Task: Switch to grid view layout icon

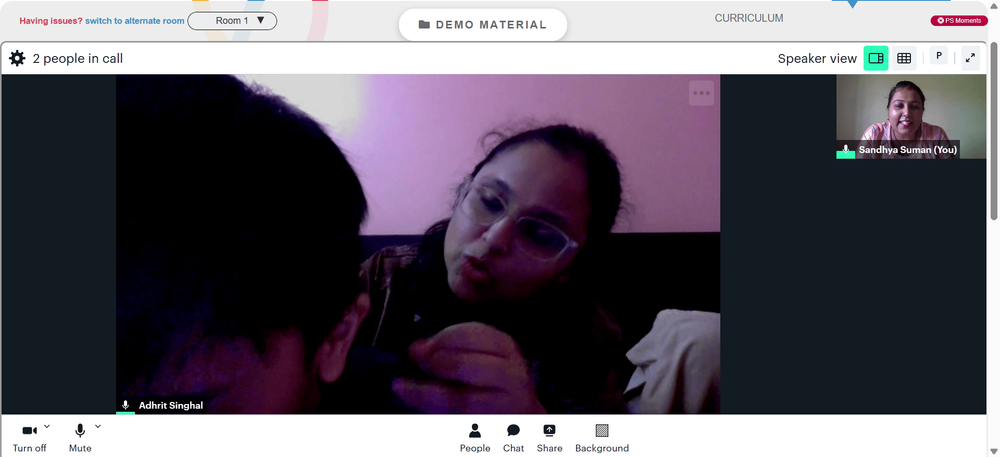Action: click(904, 59)
